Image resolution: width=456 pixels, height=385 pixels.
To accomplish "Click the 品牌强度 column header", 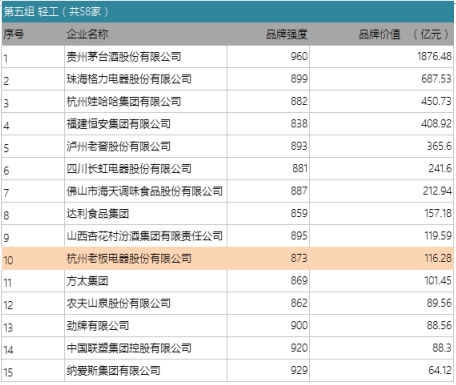I will tap(268, 34).
